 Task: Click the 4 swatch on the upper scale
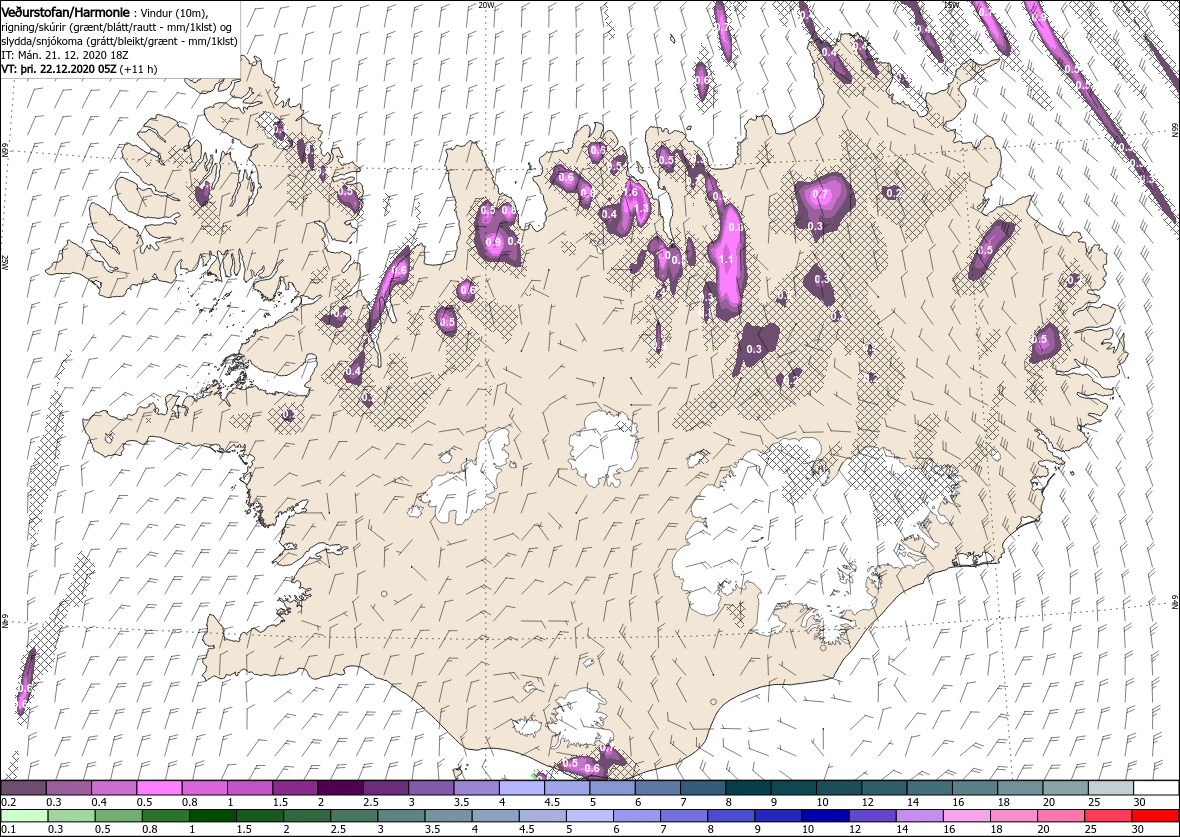coord(522,788)
